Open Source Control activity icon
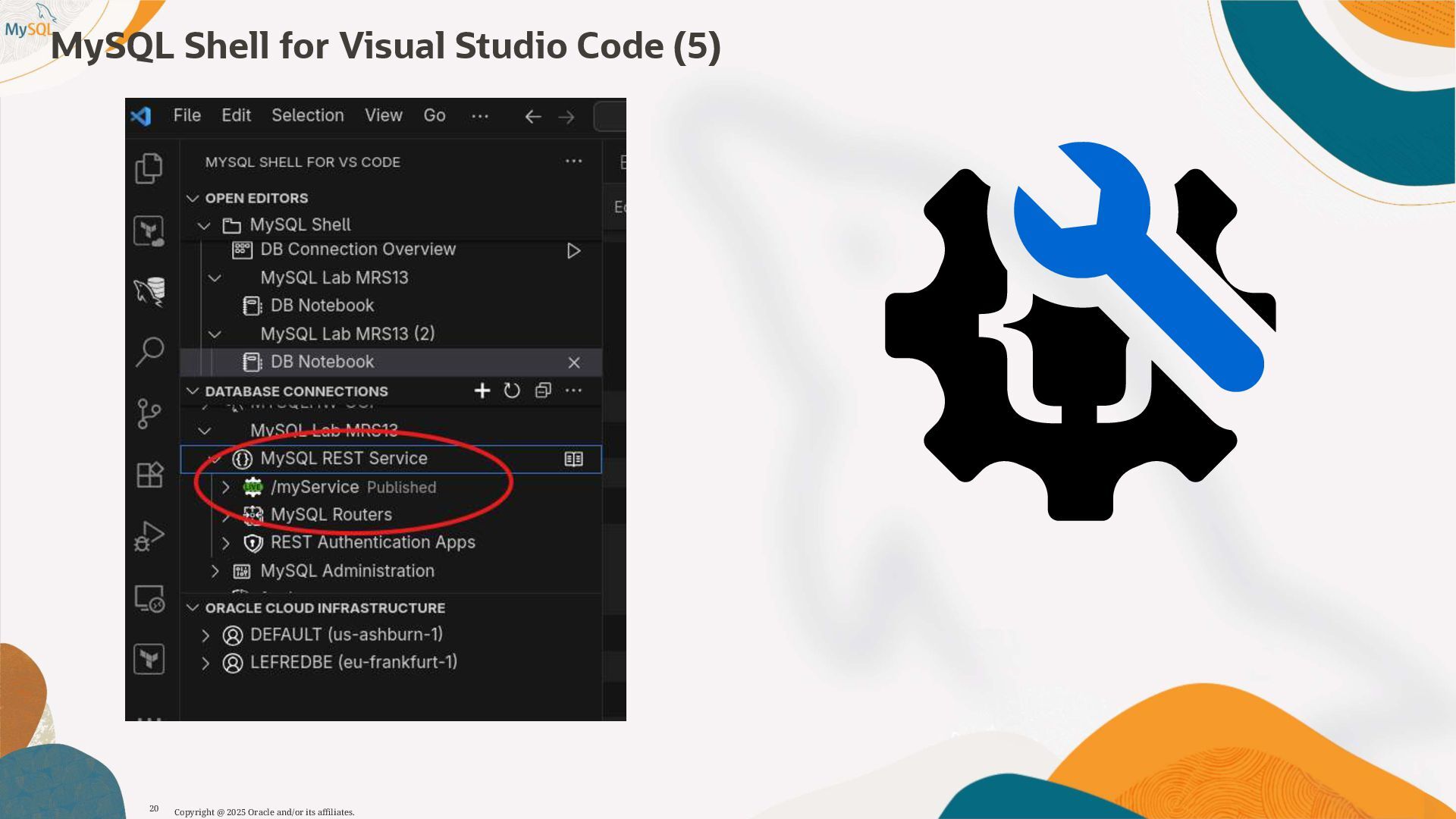This screenshot has height=819, width=1456. (149, 413)
